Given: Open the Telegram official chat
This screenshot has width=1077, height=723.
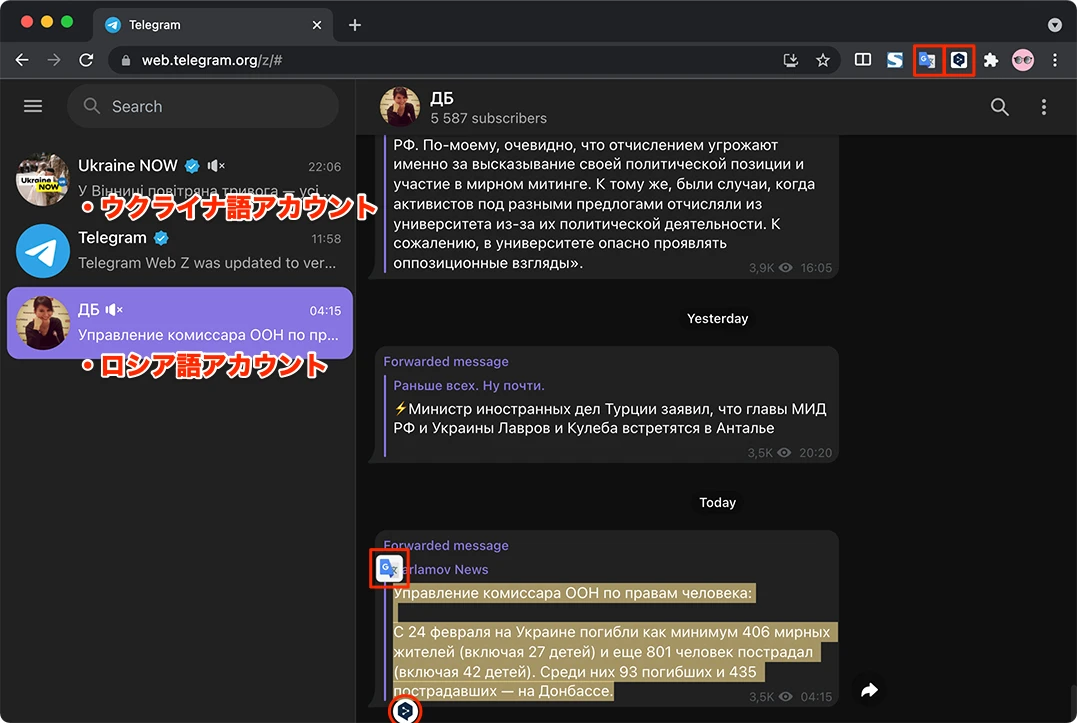Looking at the screenshot, I should pyautogui.click(x=179, y=251).
